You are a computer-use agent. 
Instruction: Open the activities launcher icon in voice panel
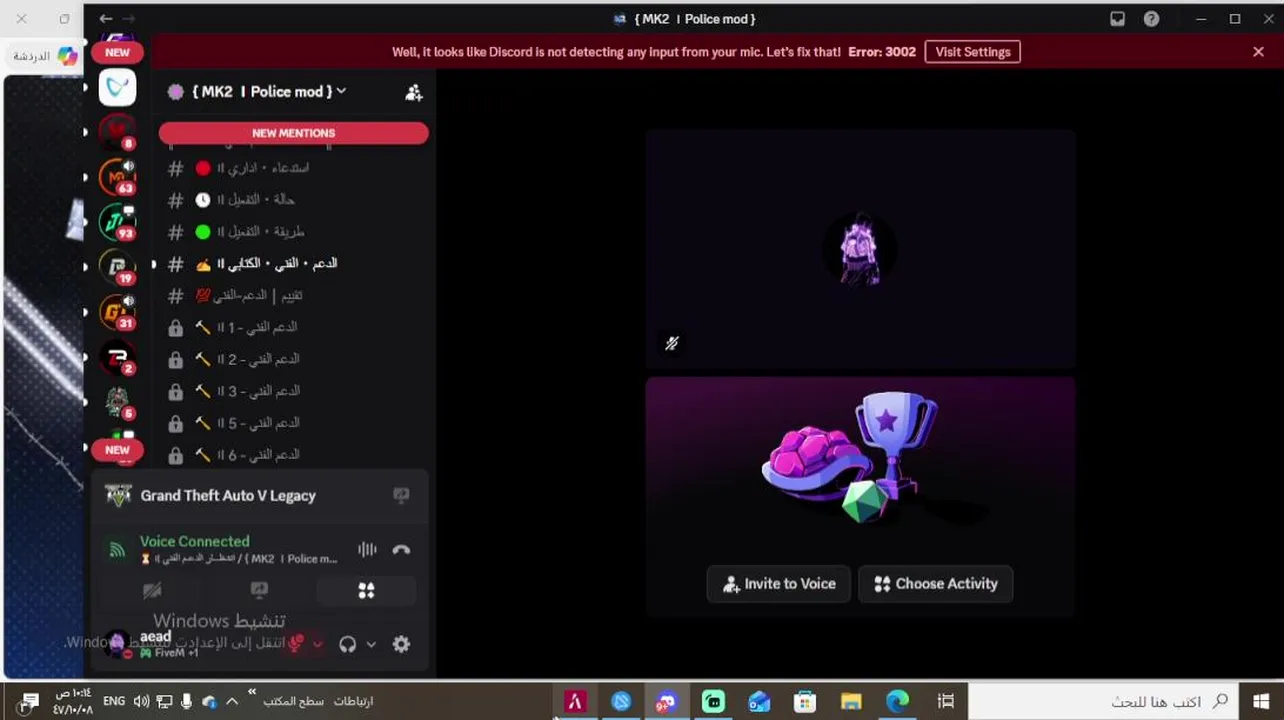point(366,591)
